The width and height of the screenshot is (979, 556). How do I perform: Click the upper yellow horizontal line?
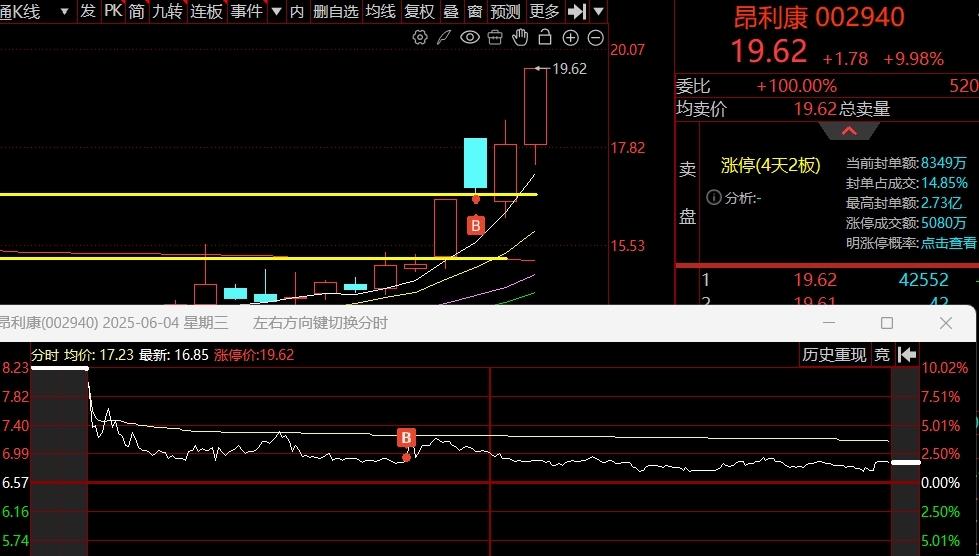coord(268,195)
